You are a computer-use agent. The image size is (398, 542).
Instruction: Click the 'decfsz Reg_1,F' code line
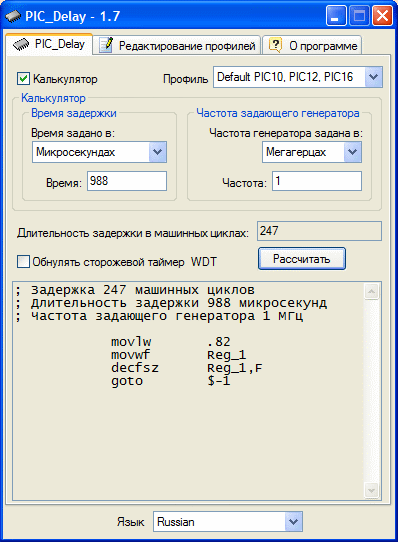coord(186,368)
